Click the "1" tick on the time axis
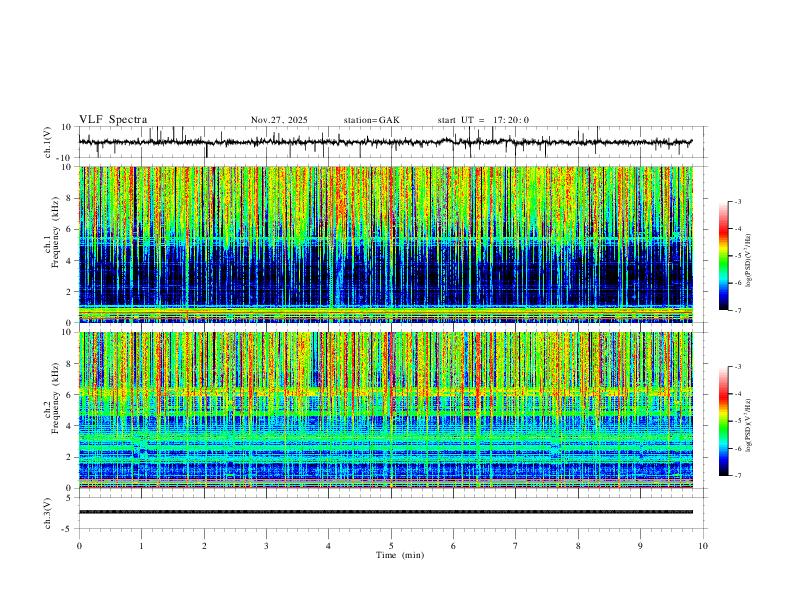The height and width of the screenshot is (612, 792). [141, 546]
